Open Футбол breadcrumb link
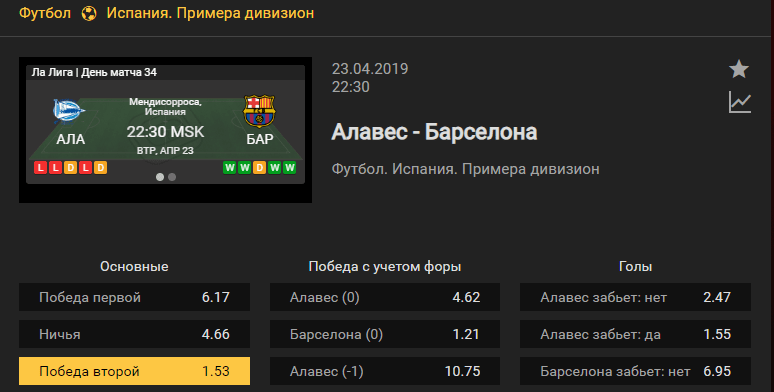This screenshot has width=774, height=392. (45, 13)
